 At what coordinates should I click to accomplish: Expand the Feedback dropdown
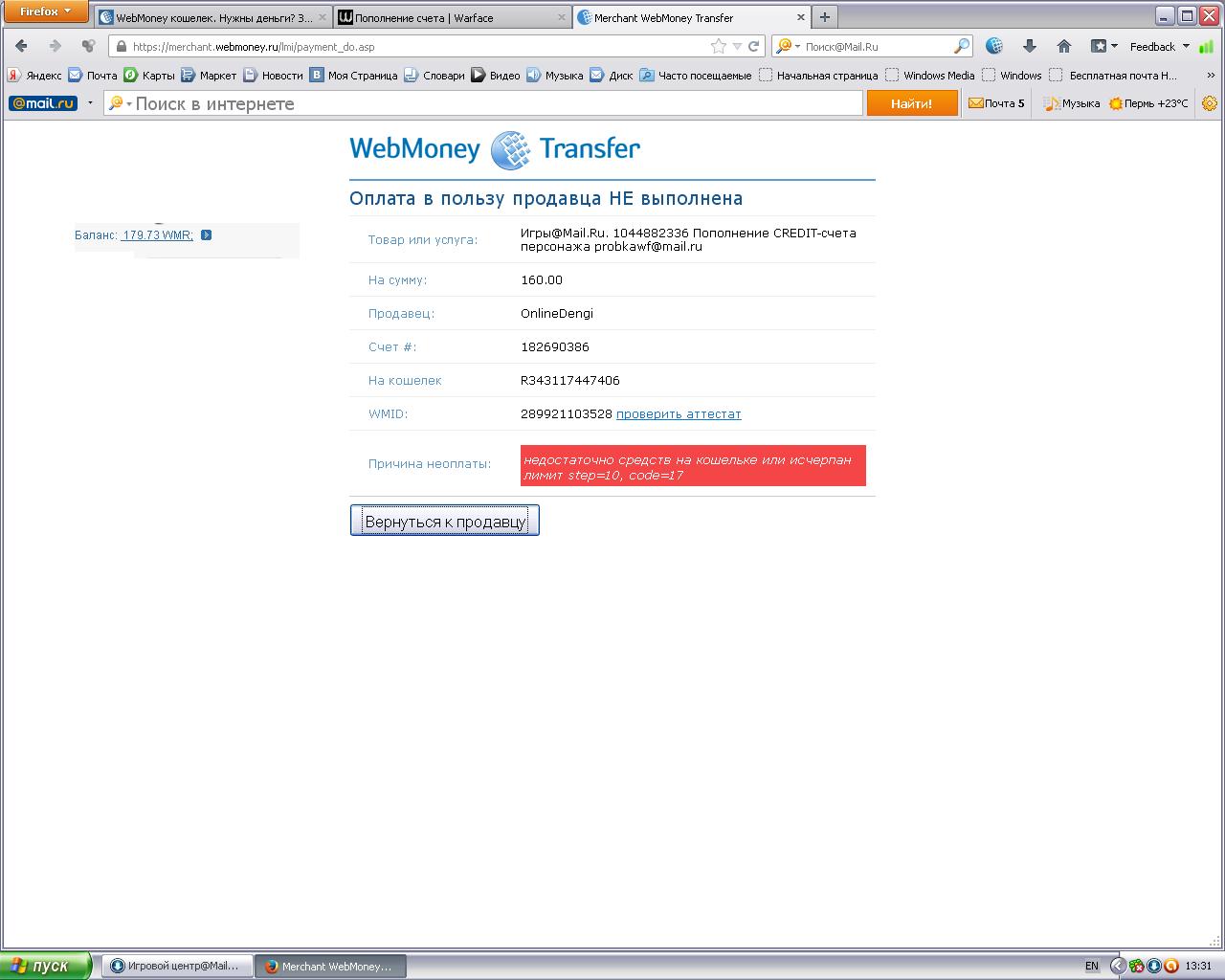[x=1159, y=46]
